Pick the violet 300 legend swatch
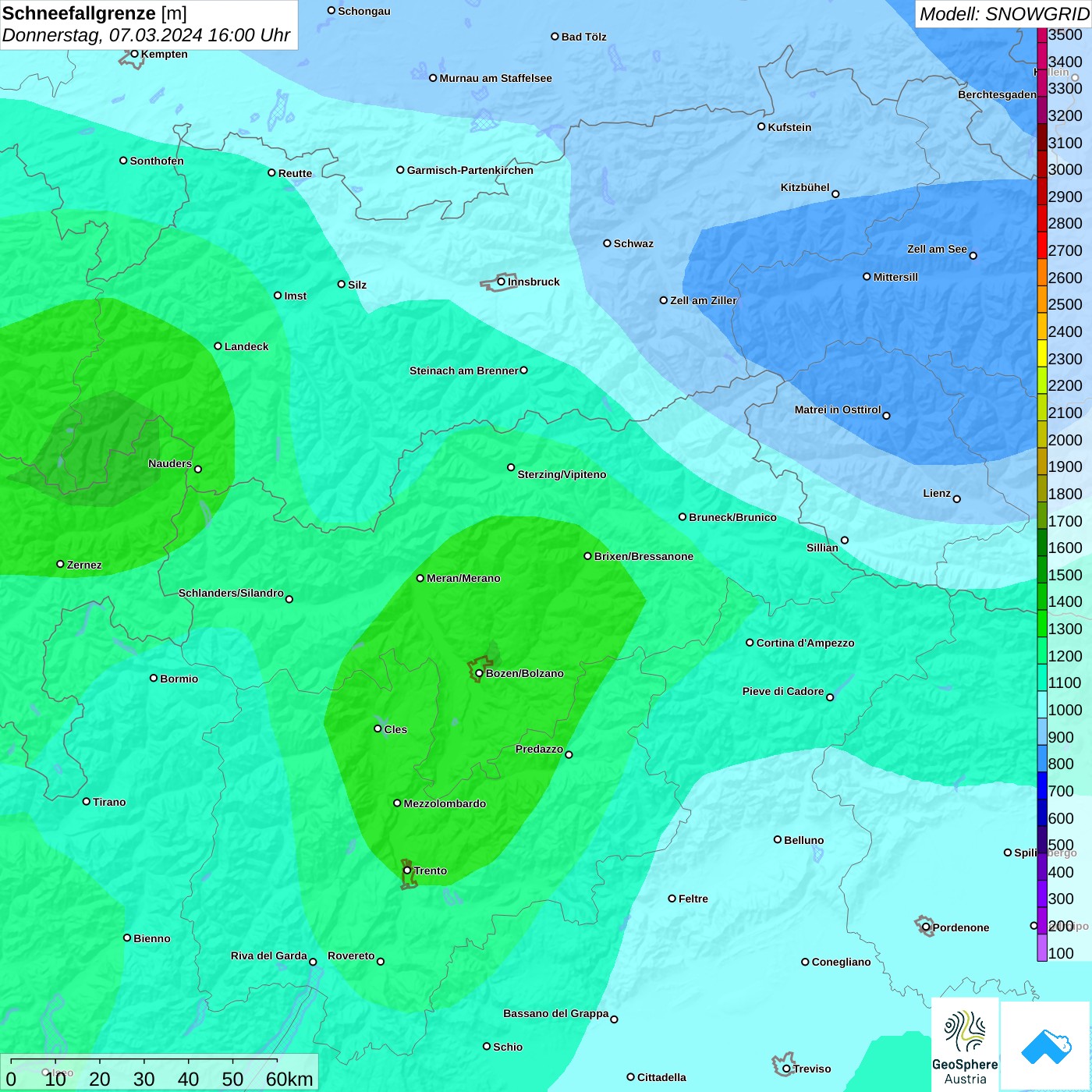1092x1092 pixels. point(1042,894)
